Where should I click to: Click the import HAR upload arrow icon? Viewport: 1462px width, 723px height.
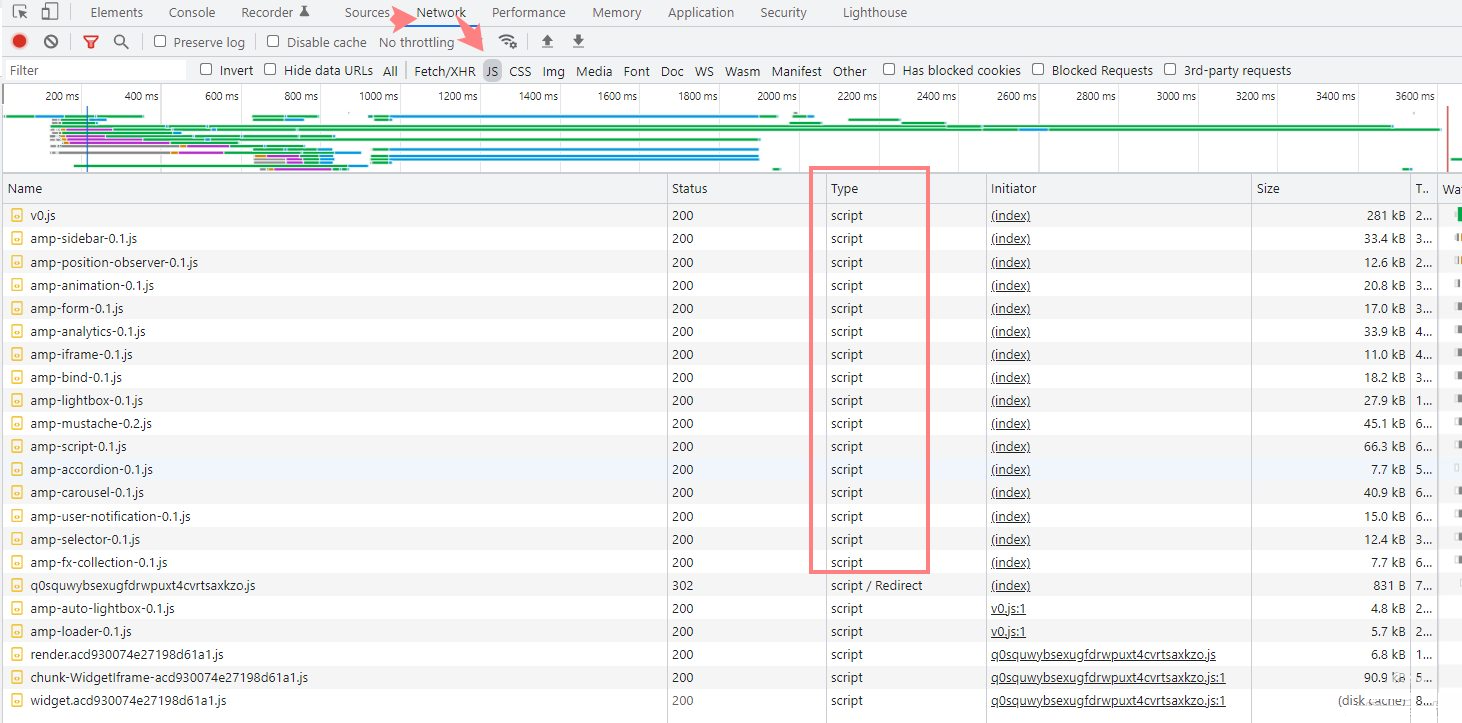coord(547,42)
